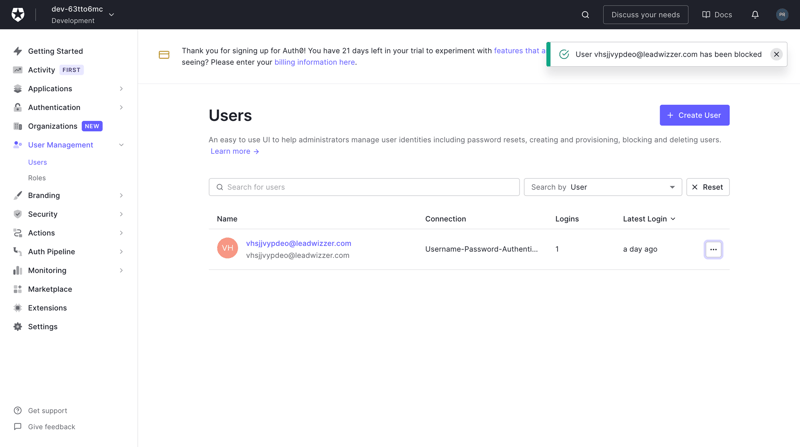Expand the Monitoring menu chevron
This screenshot has width=800, height=447.
point(121,270)
